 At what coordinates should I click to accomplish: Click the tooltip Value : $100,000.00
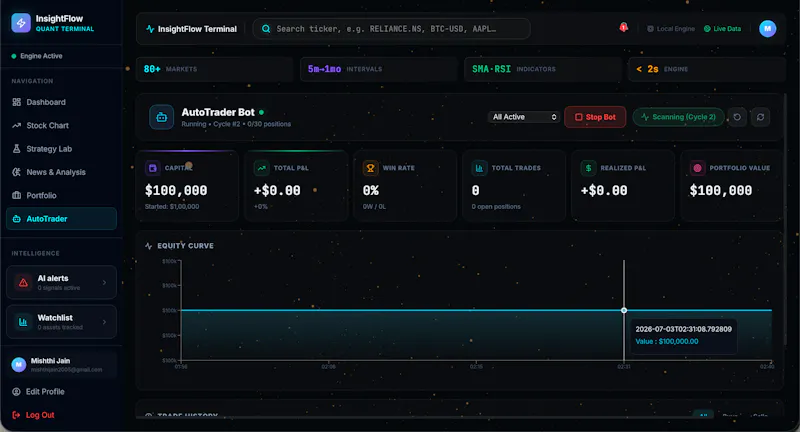point(667,342)
